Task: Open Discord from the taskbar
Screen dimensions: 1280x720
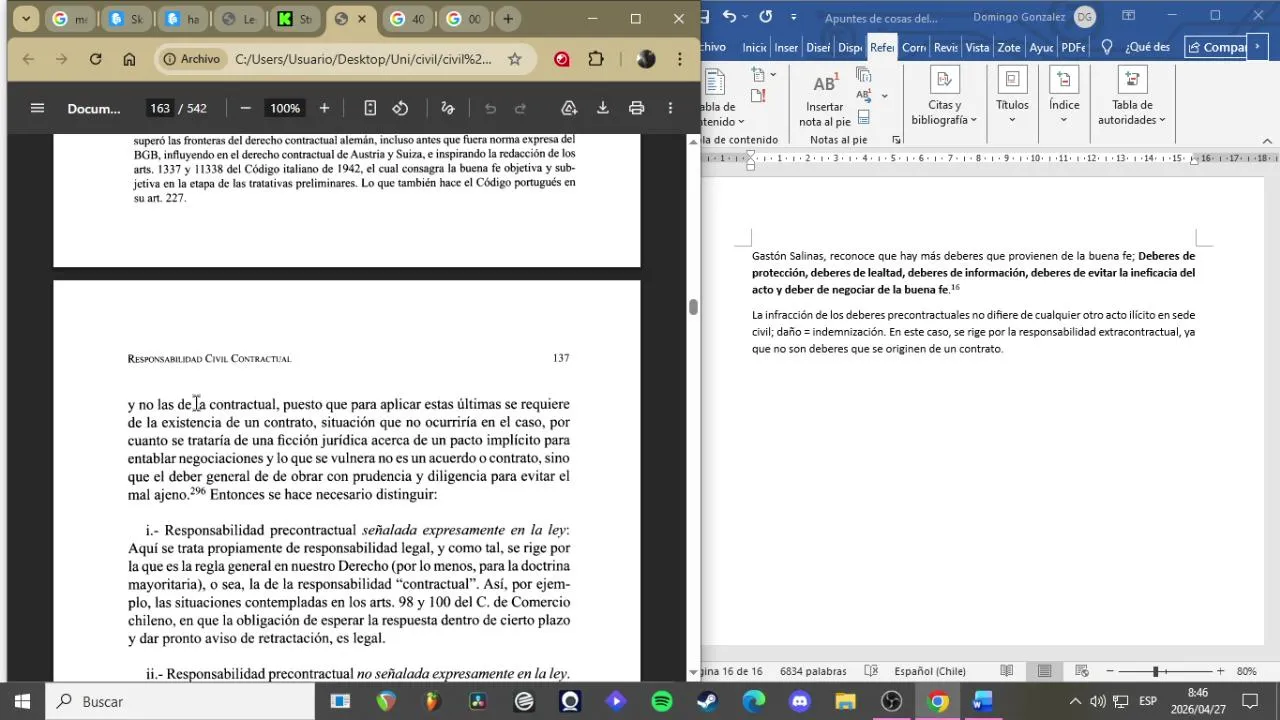Action: (x=800, y=702)
